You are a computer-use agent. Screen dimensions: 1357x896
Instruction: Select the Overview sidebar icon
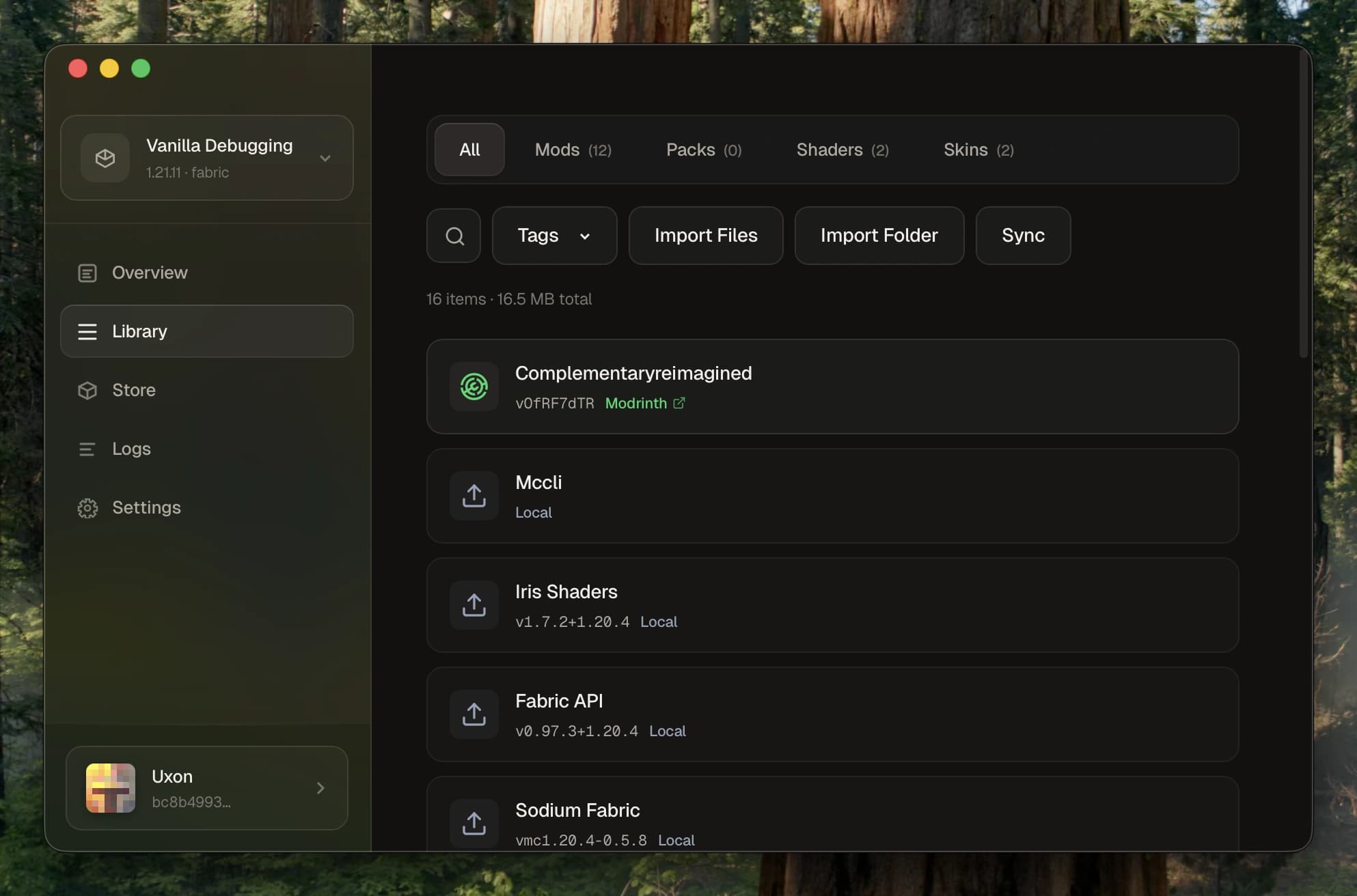click(x=87, y=272)
